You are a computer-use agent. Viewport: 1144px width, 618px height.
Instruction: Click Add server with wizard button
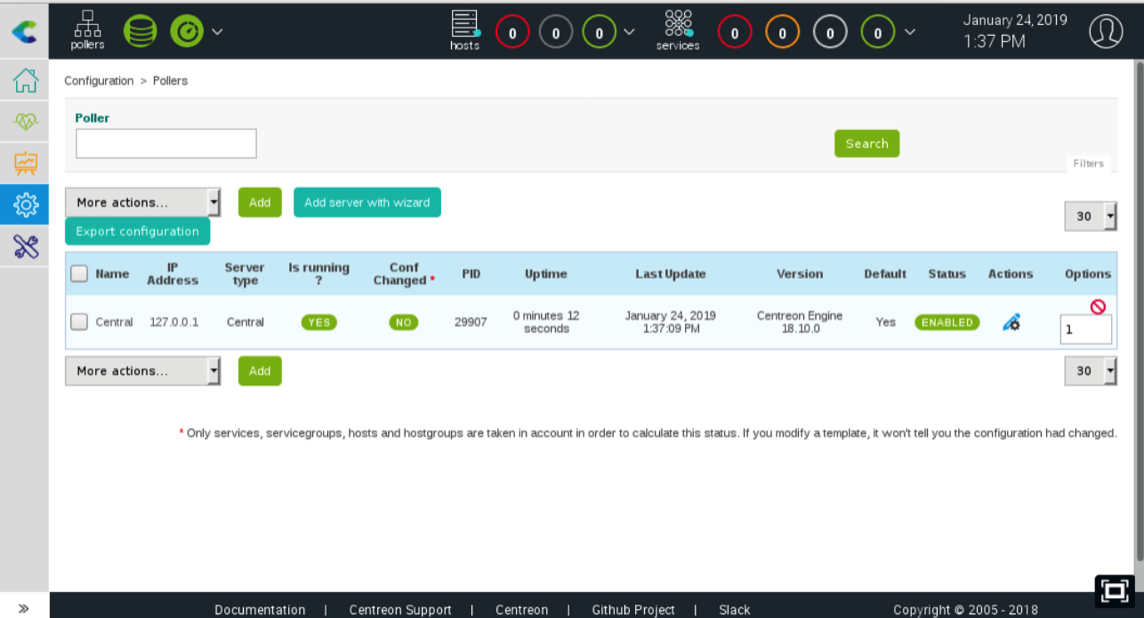pyautogui.click(x=367, y=202)
